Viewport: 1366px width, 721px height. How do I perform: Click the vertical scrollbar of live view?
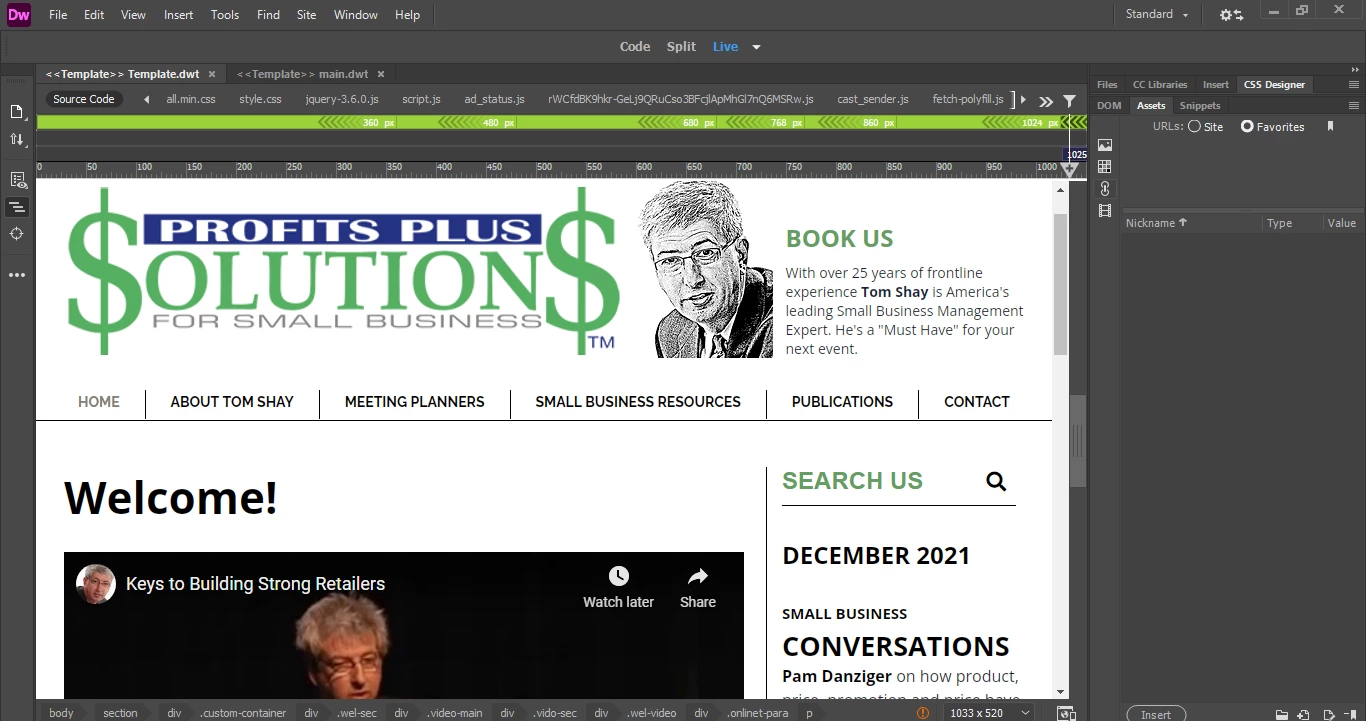point(1061,284)
